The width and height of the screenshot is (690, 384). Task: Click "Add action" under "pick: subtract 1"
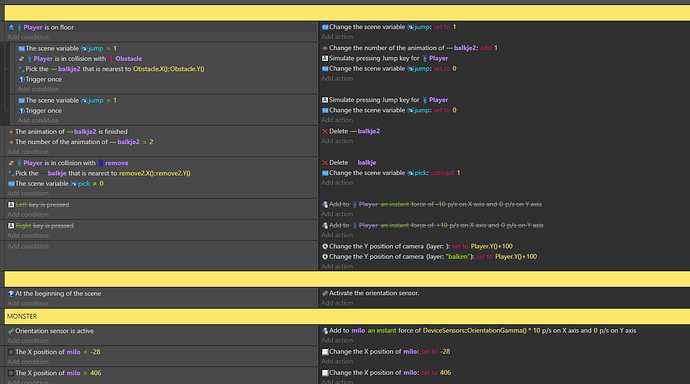pos(337,183)
